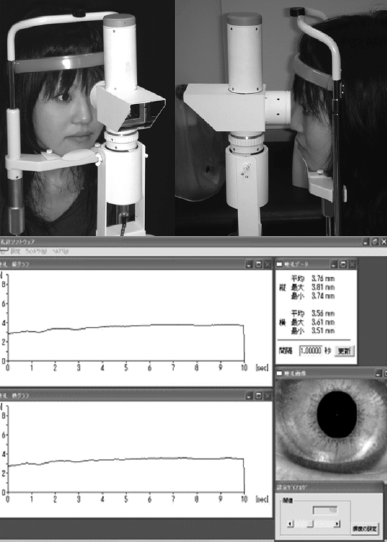Screen dimensions: 387x542
Task: Minimize the vertical pupil graph window
Action: click(x=249, y=265)
